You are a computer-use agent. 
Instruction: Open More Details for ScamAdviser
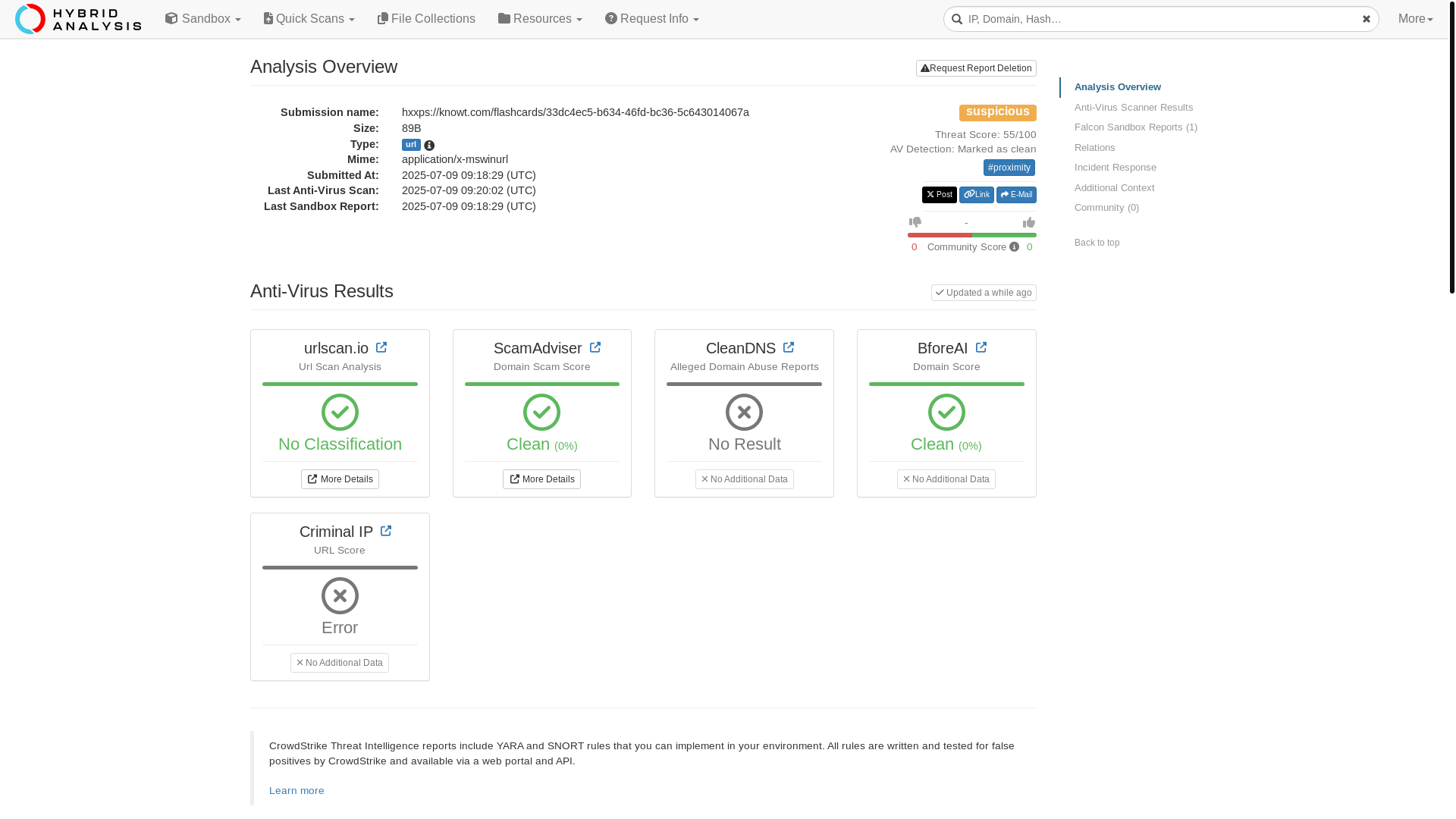[x=542, y=479]
